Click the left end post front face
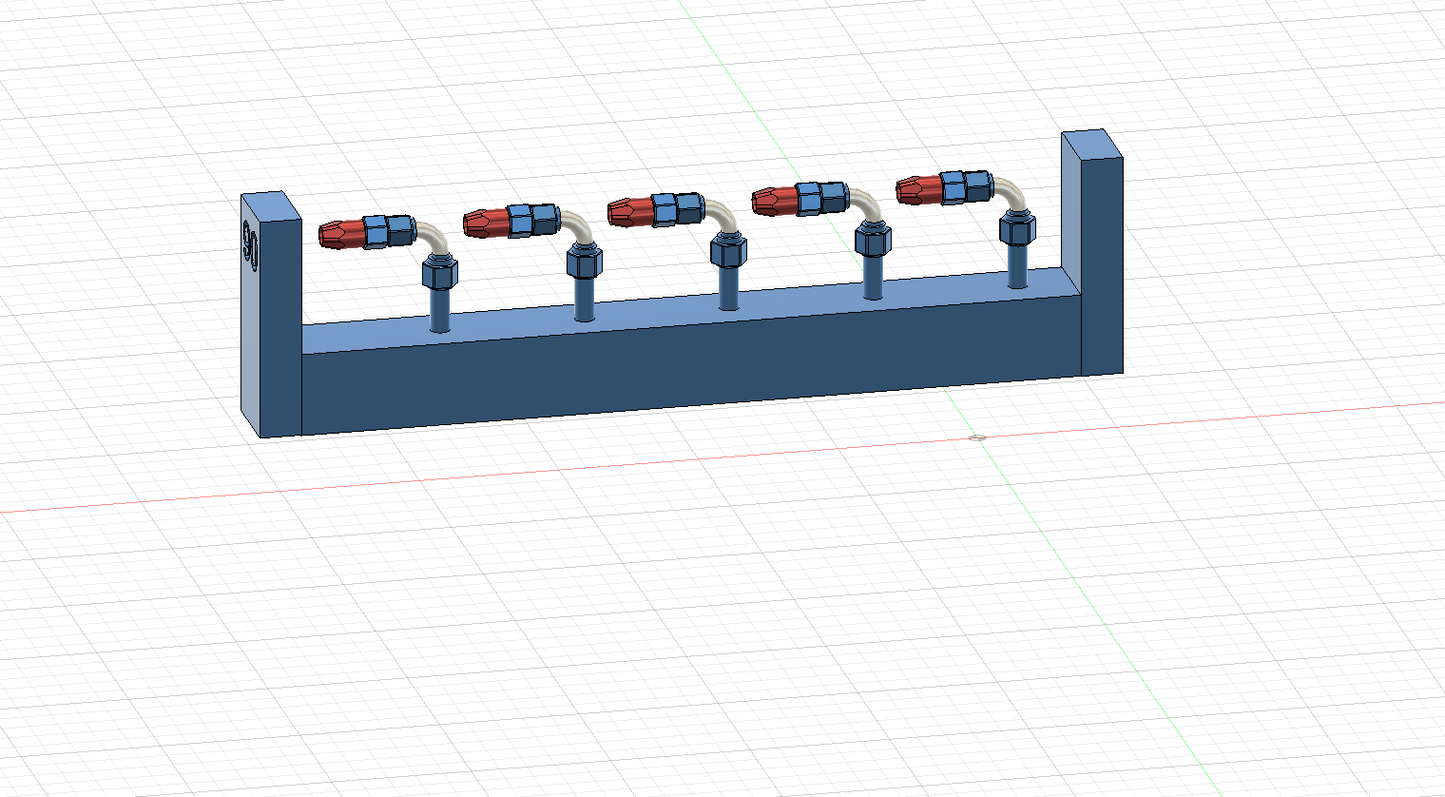The image size is (1445, 797). pos(281,320)
